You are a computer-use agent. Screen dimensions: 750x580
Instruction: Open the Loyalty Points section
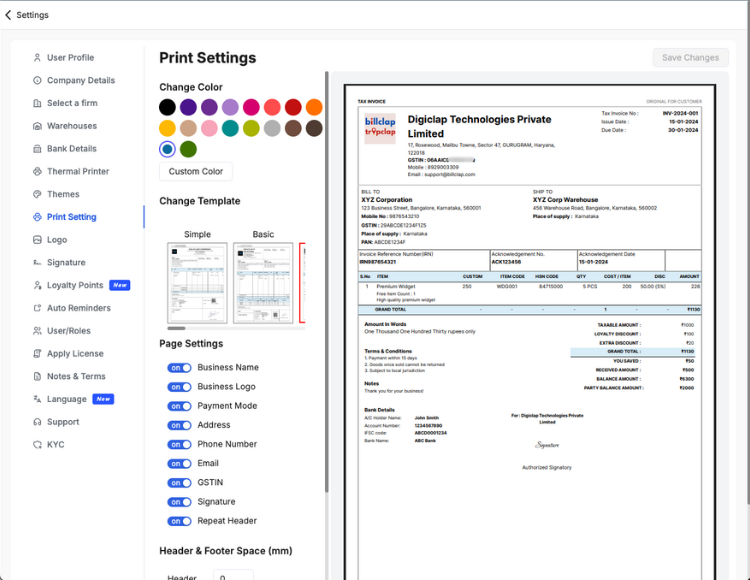coord(75,285)
